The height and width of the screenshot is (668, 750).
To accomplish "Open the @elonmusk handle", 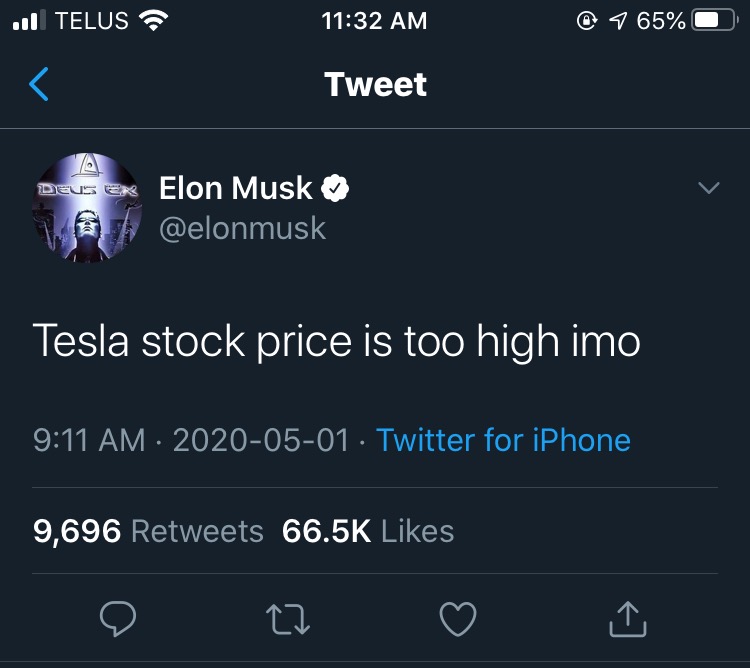I will click(242, 228).
